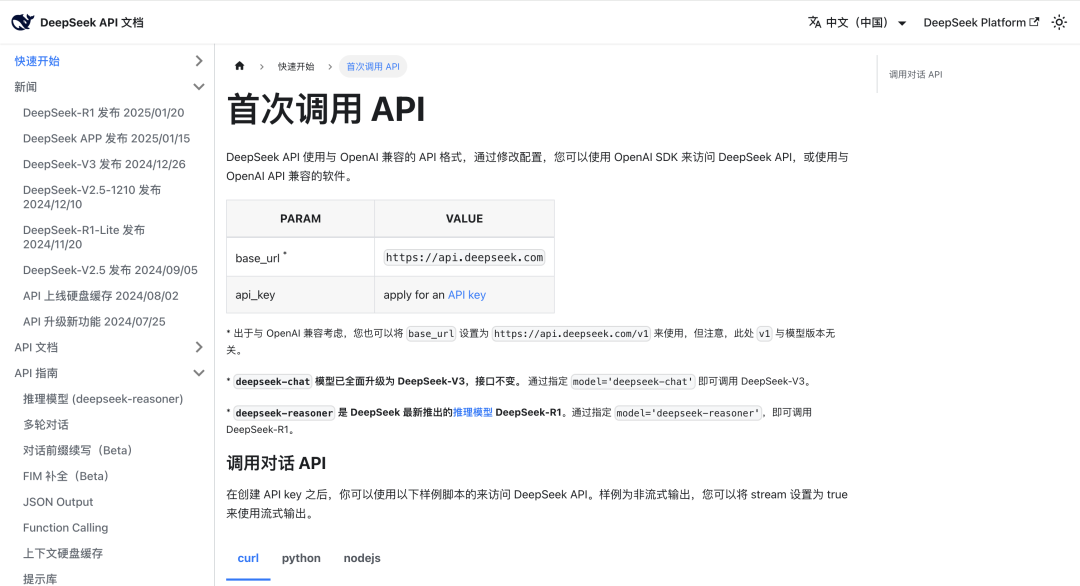Click the bold deepseek-reasoner code label
The image size is (1080, 586).
(x=284, y=413)
